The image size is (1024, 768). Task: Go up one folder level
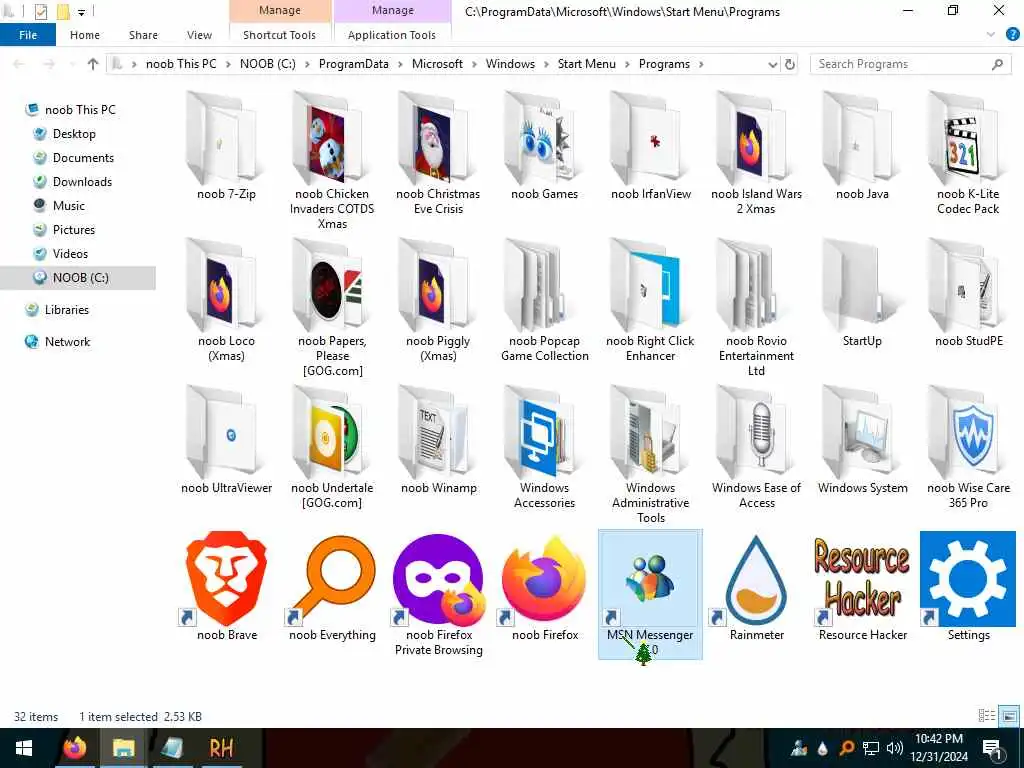click(x=93, y=64)
